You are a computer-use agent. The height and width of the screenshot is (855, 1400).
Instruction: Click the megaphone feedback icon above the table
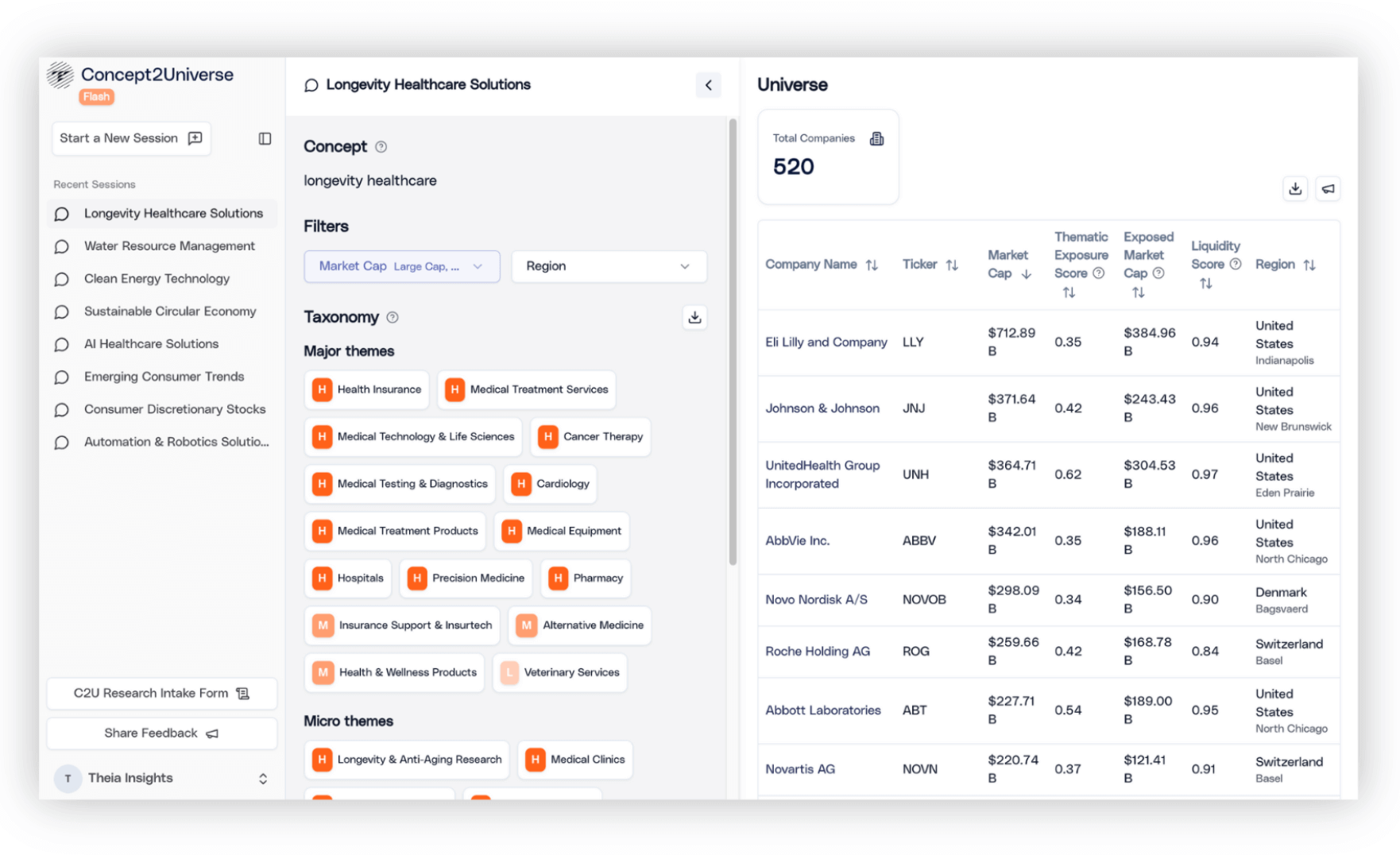(x=1328, y=188)
